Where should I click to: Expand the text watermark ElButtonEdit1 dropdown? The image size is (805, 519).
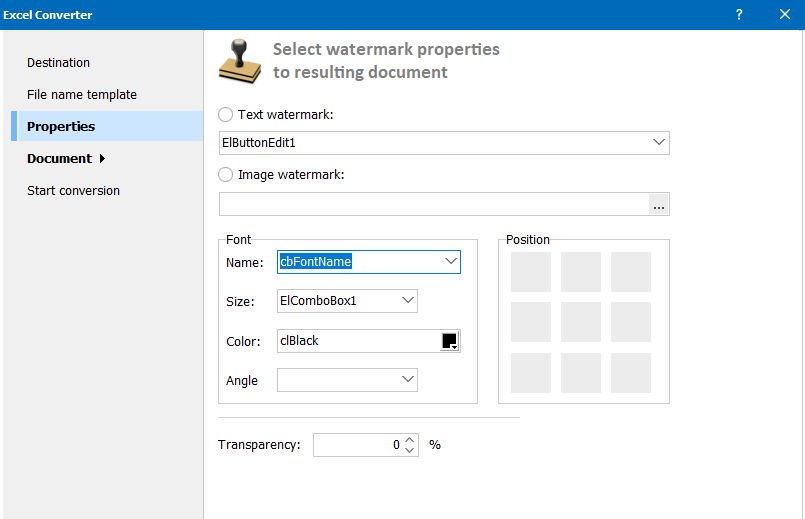(658, 143)
